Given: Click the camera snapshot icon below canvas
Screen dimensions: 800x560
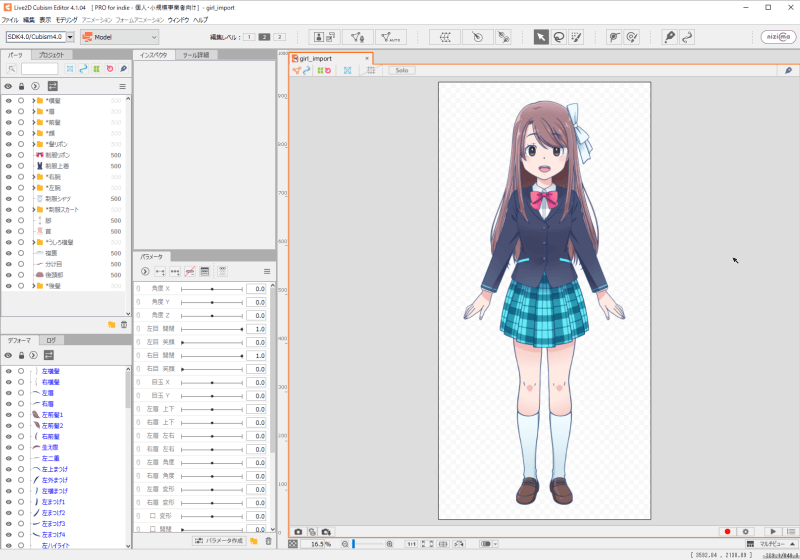Looking at the screenshot, I should (298, 531).
